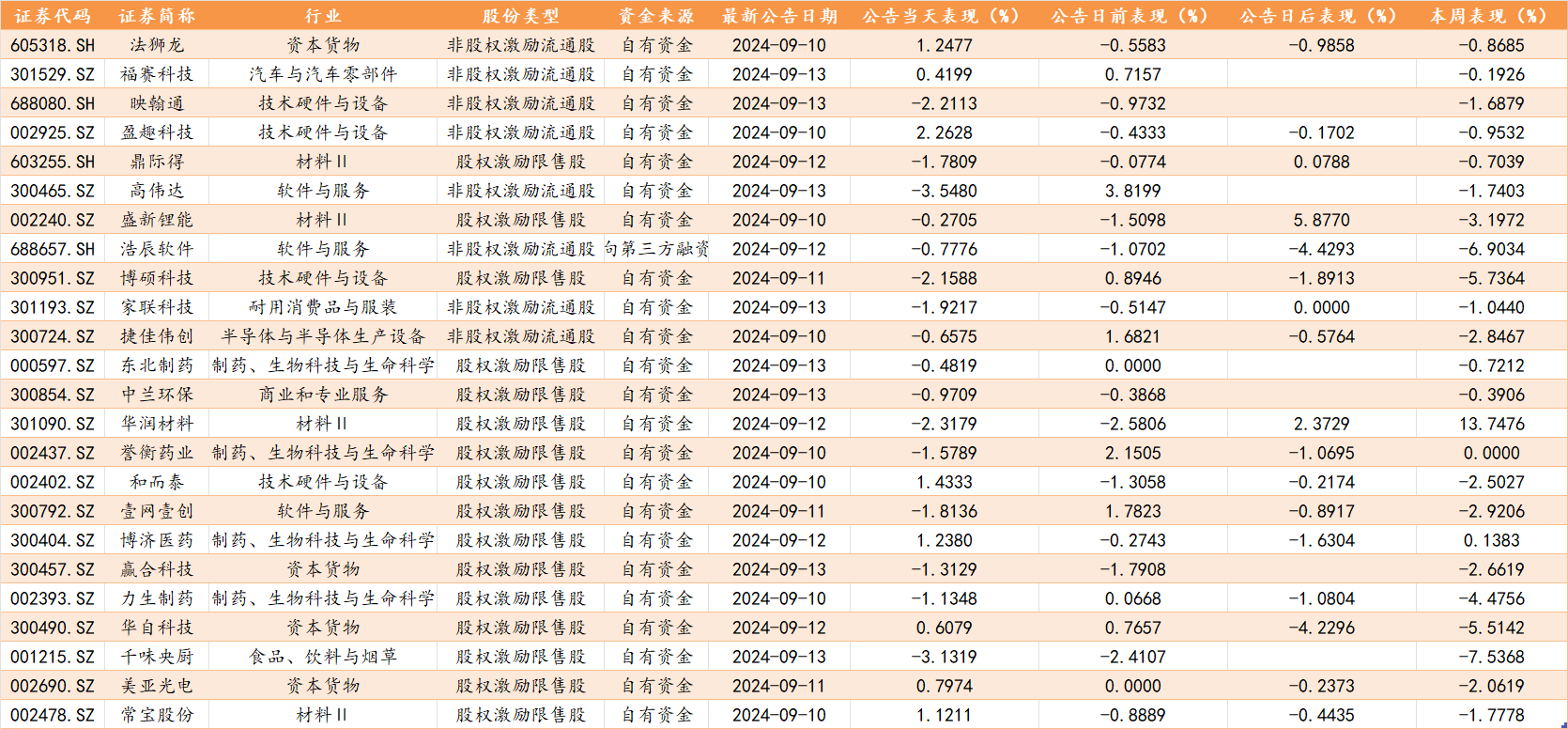This screenshot has height=729, width=1568.
Task: Click the 证券简称 column header
Action: point(157,16)
